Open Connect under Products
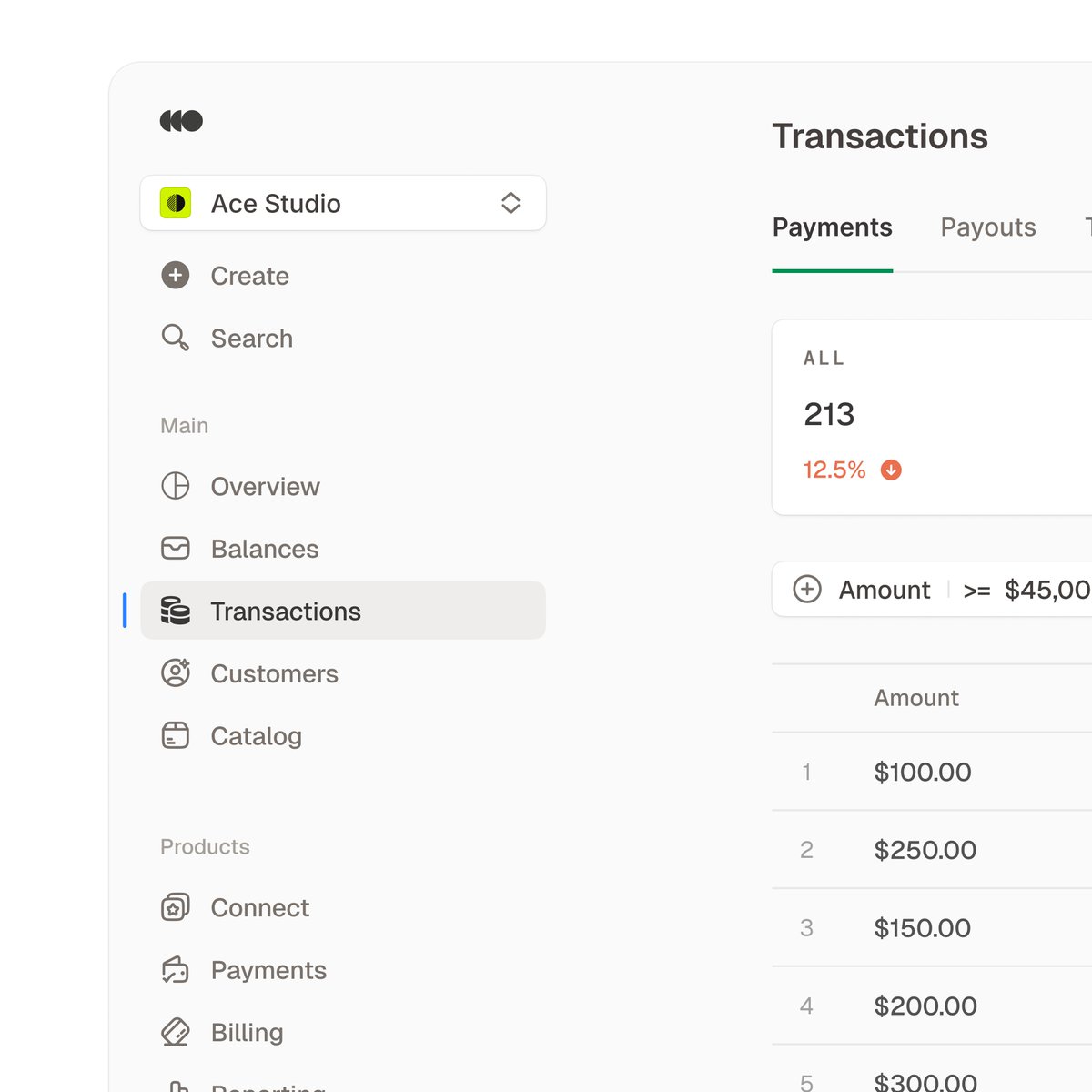Screen dimensions: 1092x1092 click(343, 907)
